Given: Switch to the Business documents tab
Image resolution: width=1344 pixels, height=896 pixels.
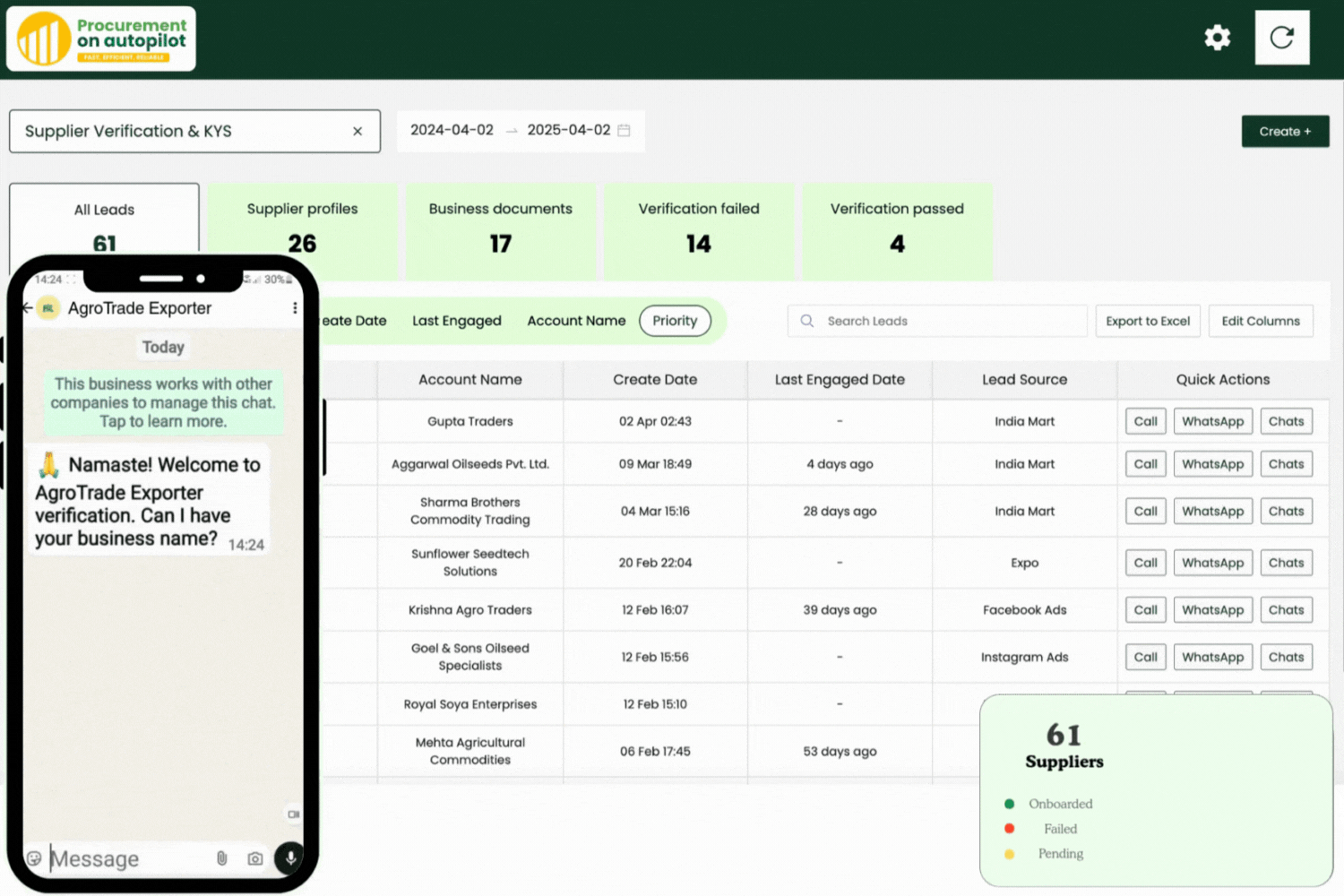Looking at the screenshot, I should 500,228.
